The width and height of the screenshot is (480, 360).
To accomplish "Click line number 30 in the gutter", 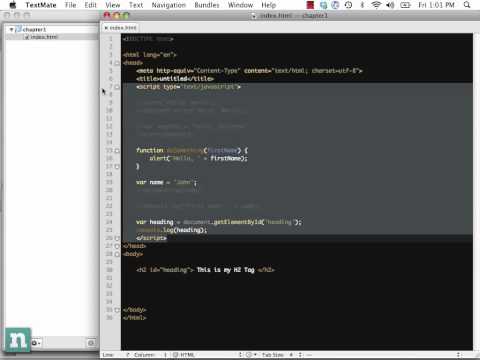I will [109, 270].
